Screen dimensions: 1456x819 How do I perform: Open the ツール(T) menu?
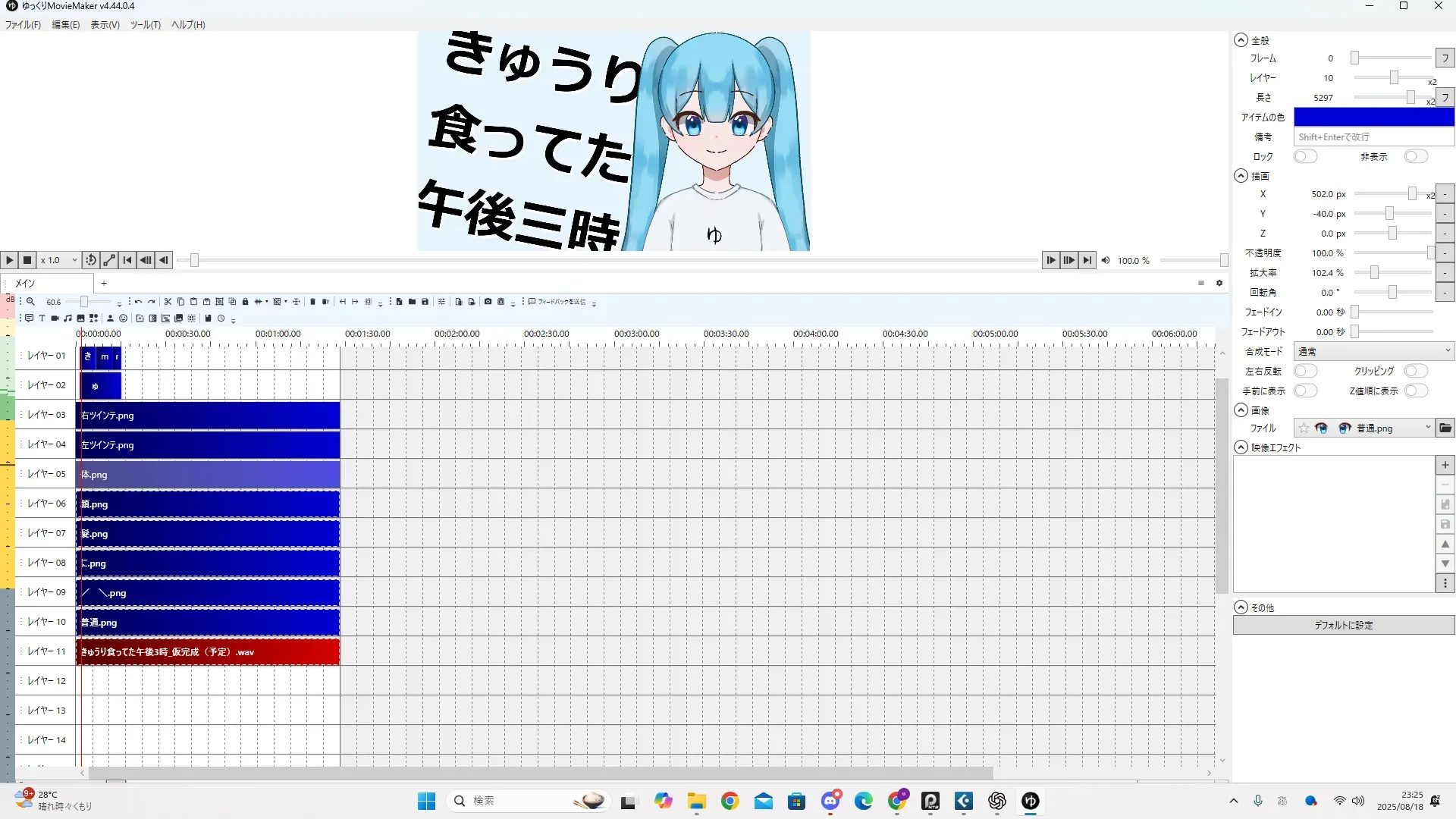click(x=145, y=24)
